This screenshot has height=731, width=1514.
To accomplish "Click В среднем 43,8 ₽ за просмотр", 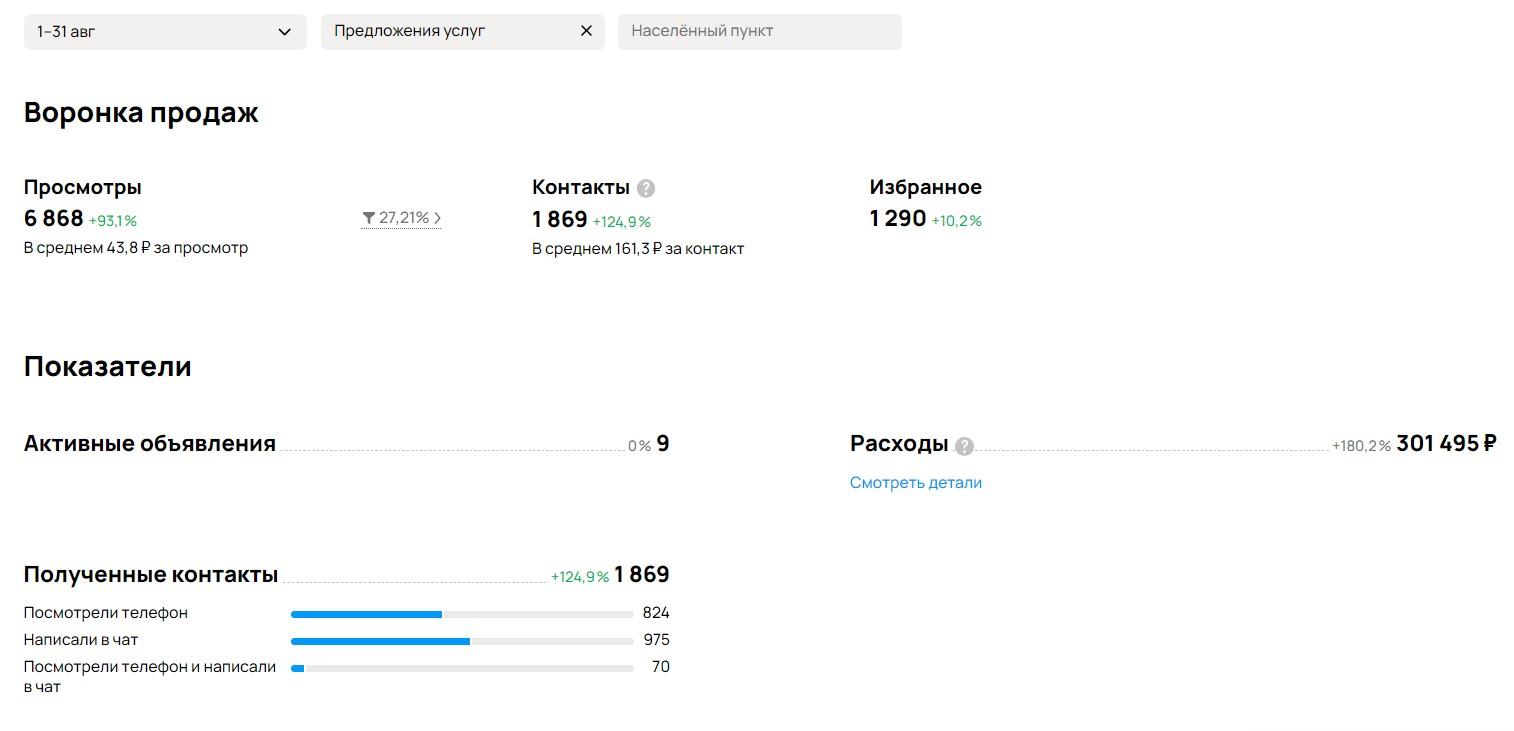I will coord(136,247).
